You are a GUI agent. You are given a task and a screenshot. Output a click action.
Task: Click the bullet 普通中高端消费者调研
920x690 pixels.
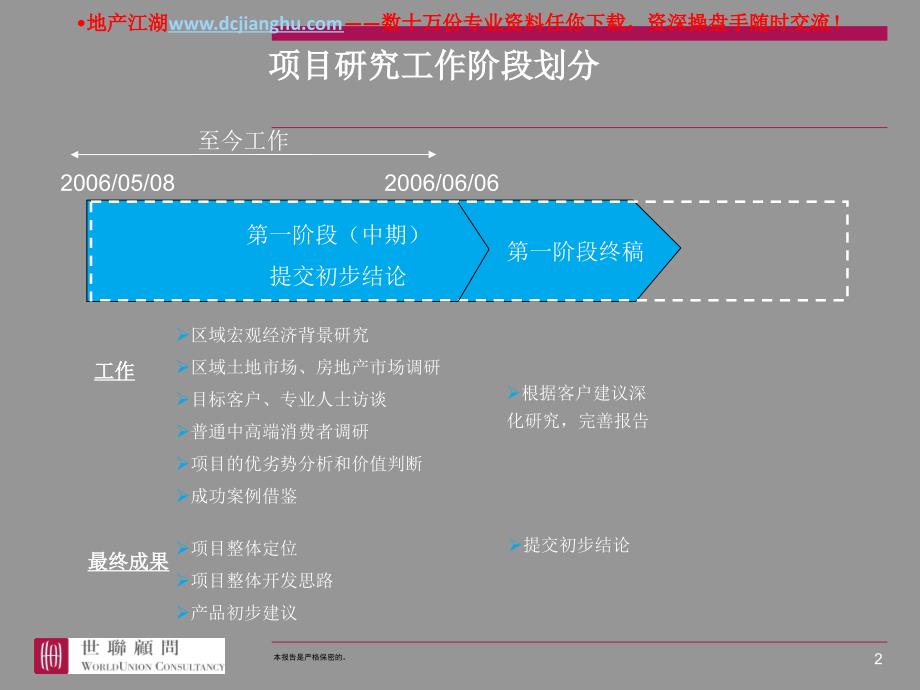point(273,432)
